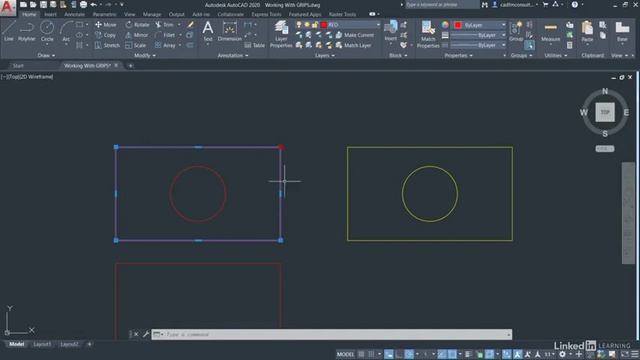Insert a Table
The image size is (640, 360).
255,45
